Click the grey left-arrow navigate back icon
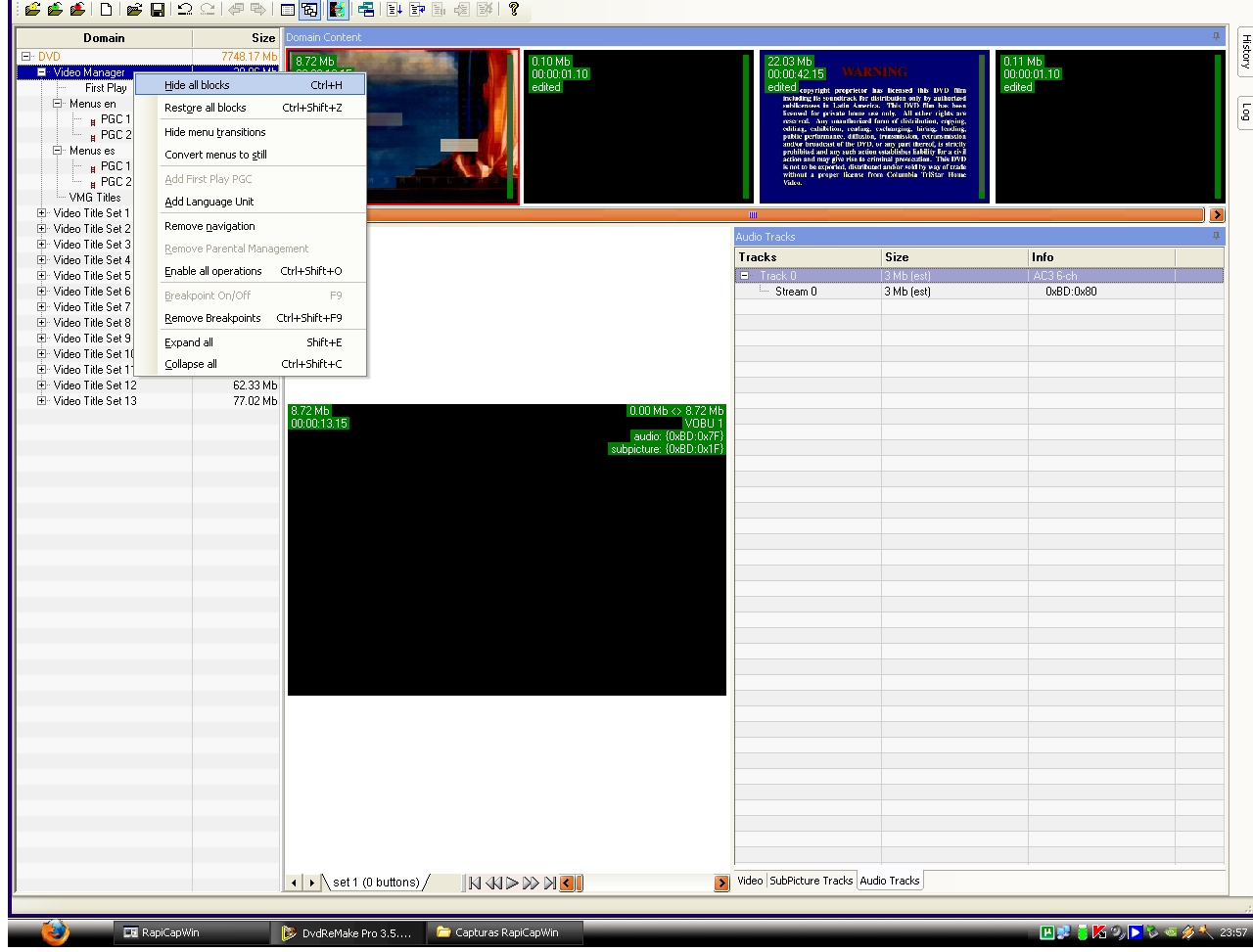Viewport: 1253px width, 952px height. (236, 10)
